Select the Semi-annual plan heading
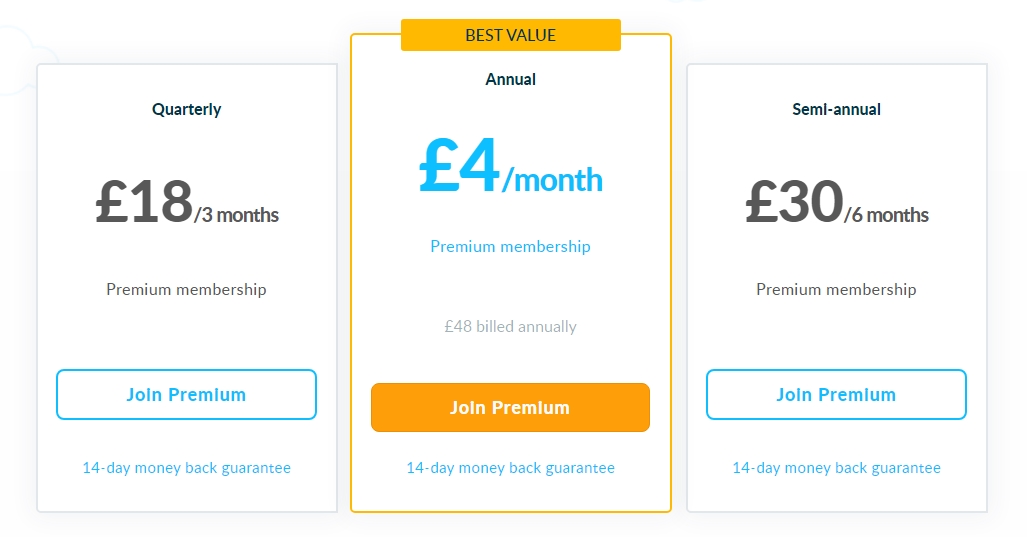Image resolution: width=1027 pixels, height=537 pixels. coord(836,109)
